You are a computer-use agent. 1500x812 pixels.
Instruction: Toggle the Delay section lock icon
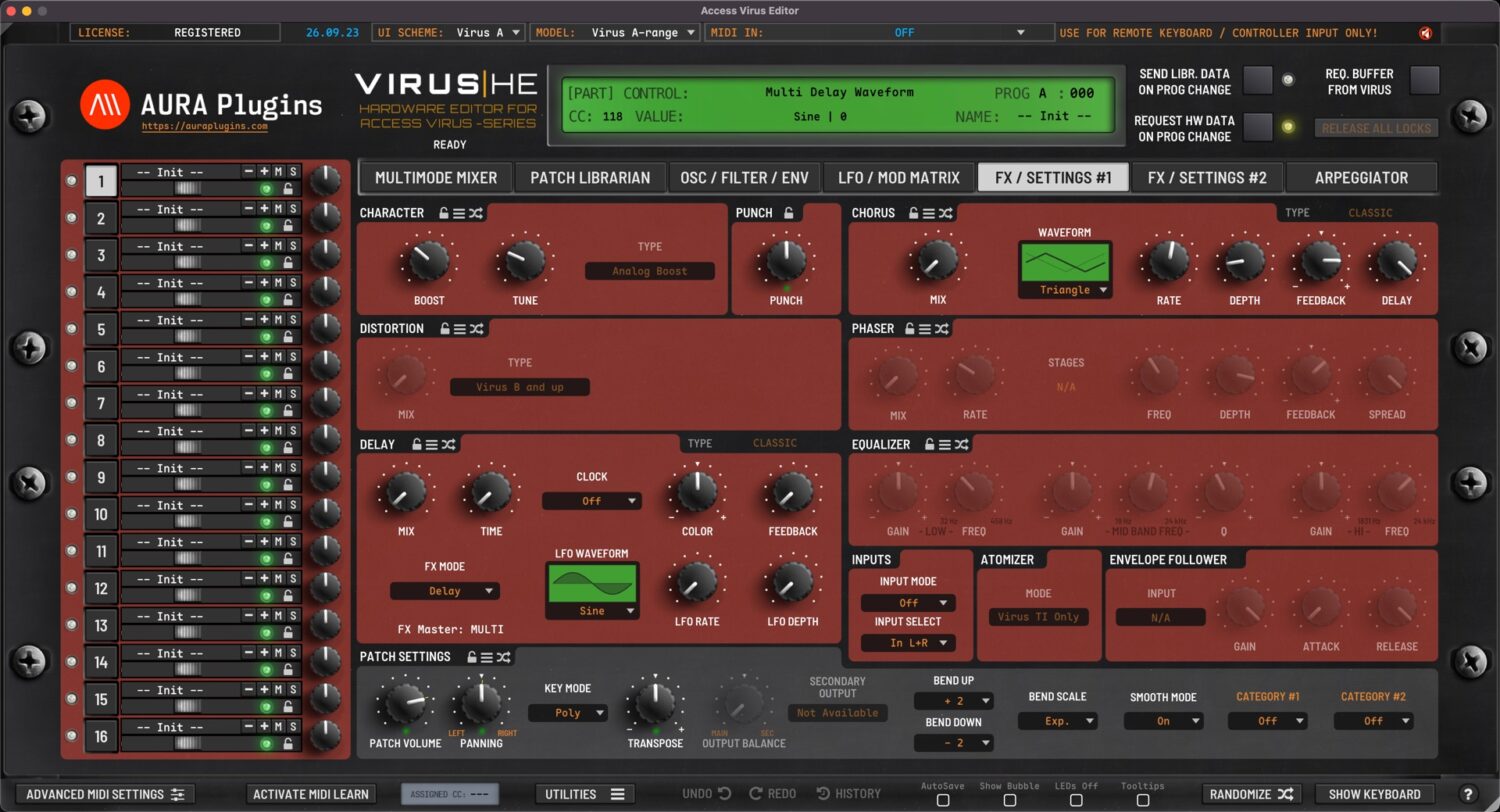(416, 444)
